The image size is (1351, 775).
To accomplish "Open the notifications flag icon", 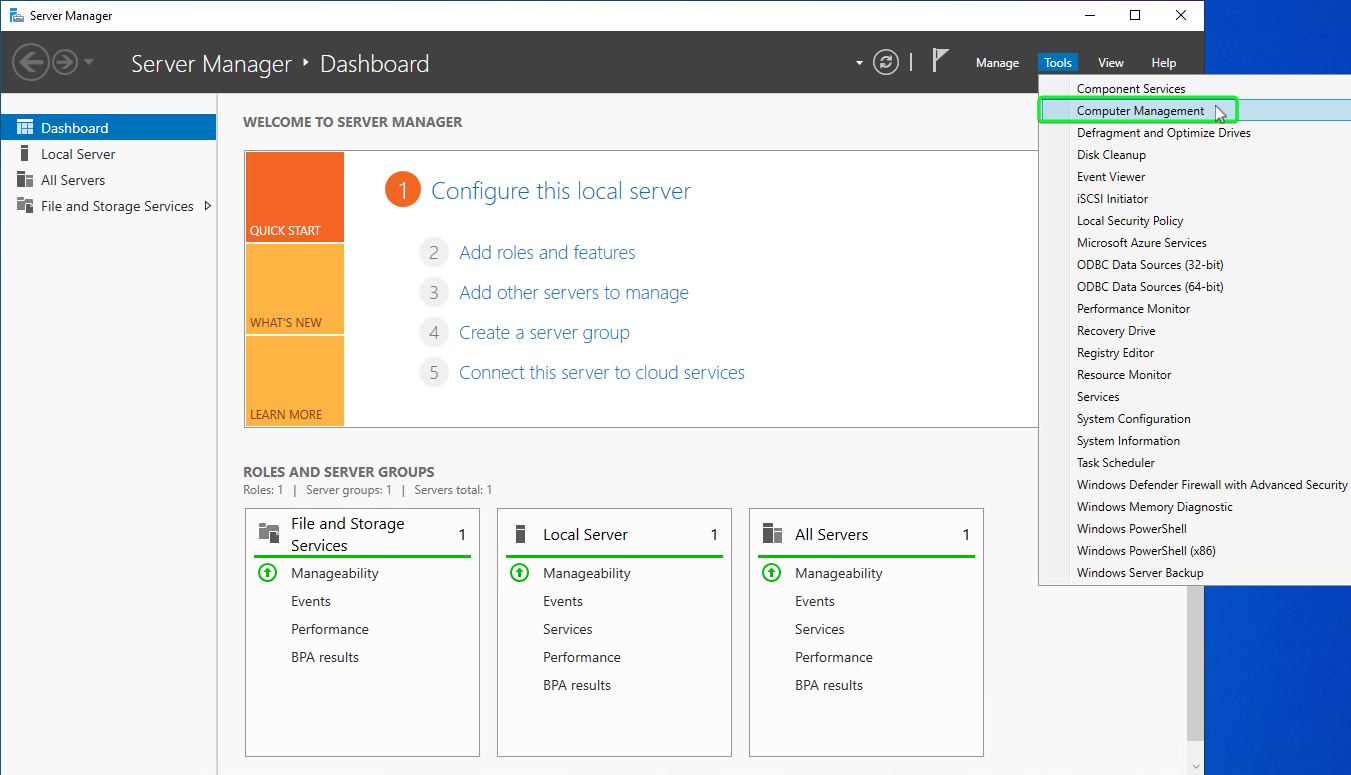I will pos(940,61).
